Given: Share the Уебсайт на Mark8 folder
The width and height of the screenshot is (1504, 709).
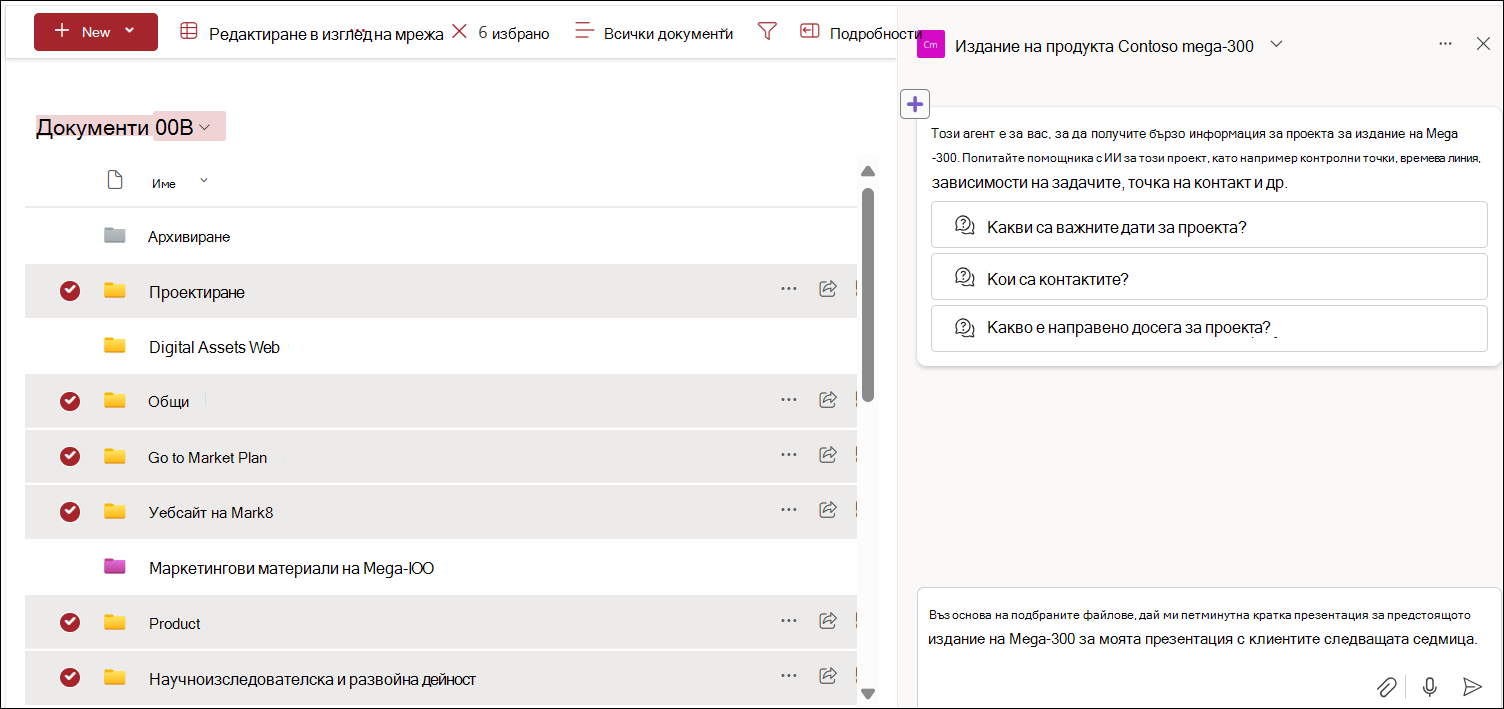Looking at the screenshot, I should [828, 510].
